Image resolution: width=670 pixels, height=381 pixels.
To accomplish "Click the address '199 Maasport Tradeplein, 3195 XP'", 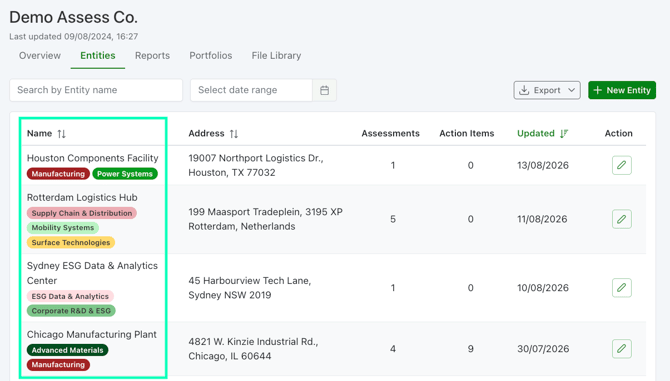I will coord(265,212).
